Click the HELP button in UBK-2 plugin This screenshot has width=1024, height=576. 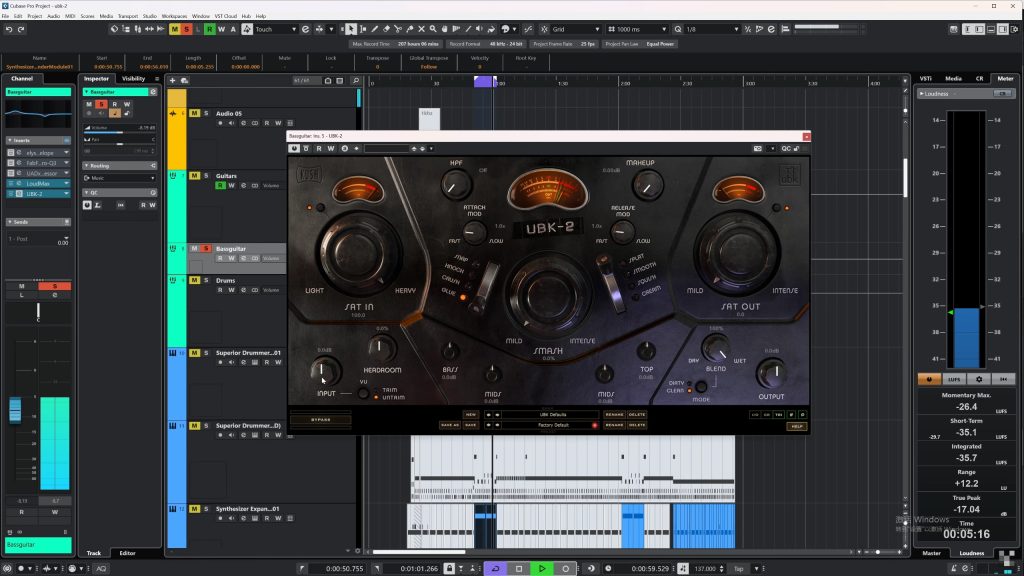pos(797,426)
